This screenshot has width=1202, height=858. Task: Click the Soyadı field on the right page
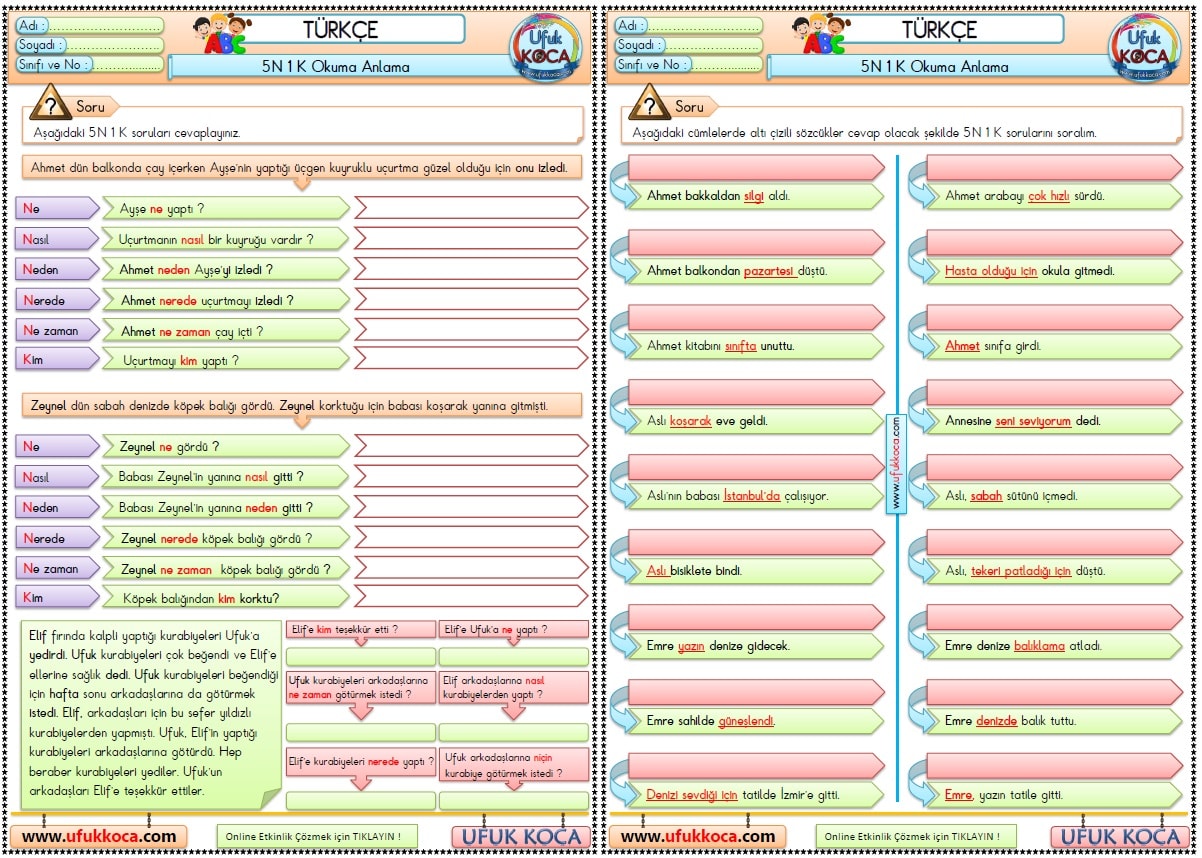click(x=688, y=45)
